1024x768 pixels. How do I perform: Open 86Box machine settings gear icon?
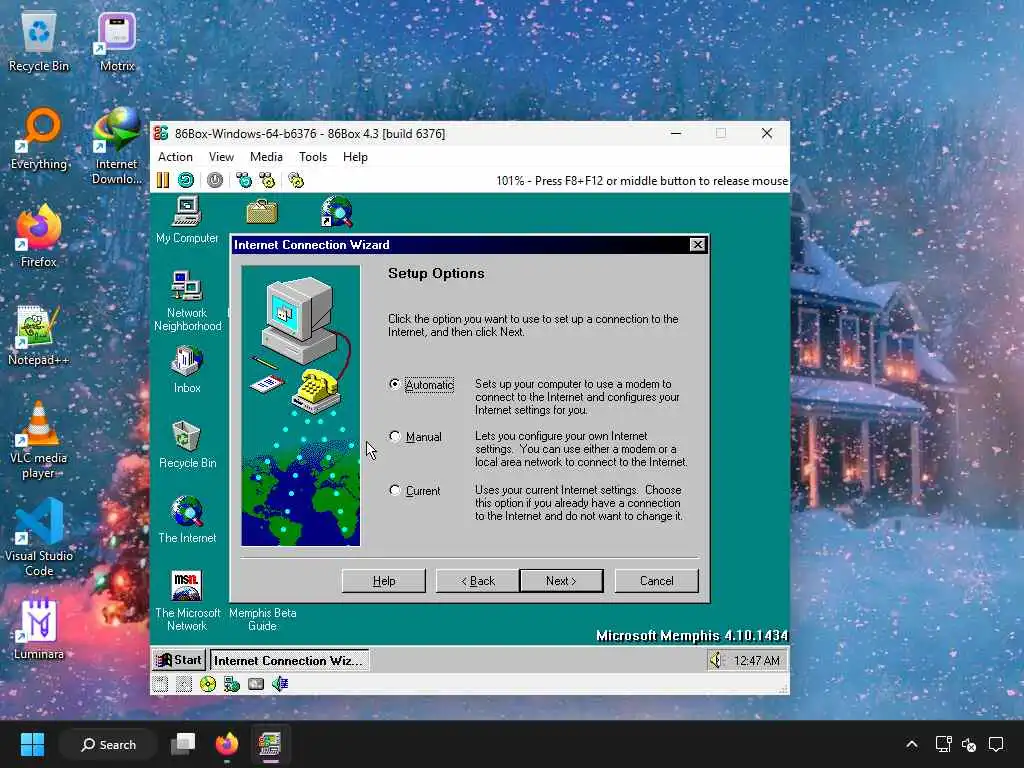pos(296,180)
